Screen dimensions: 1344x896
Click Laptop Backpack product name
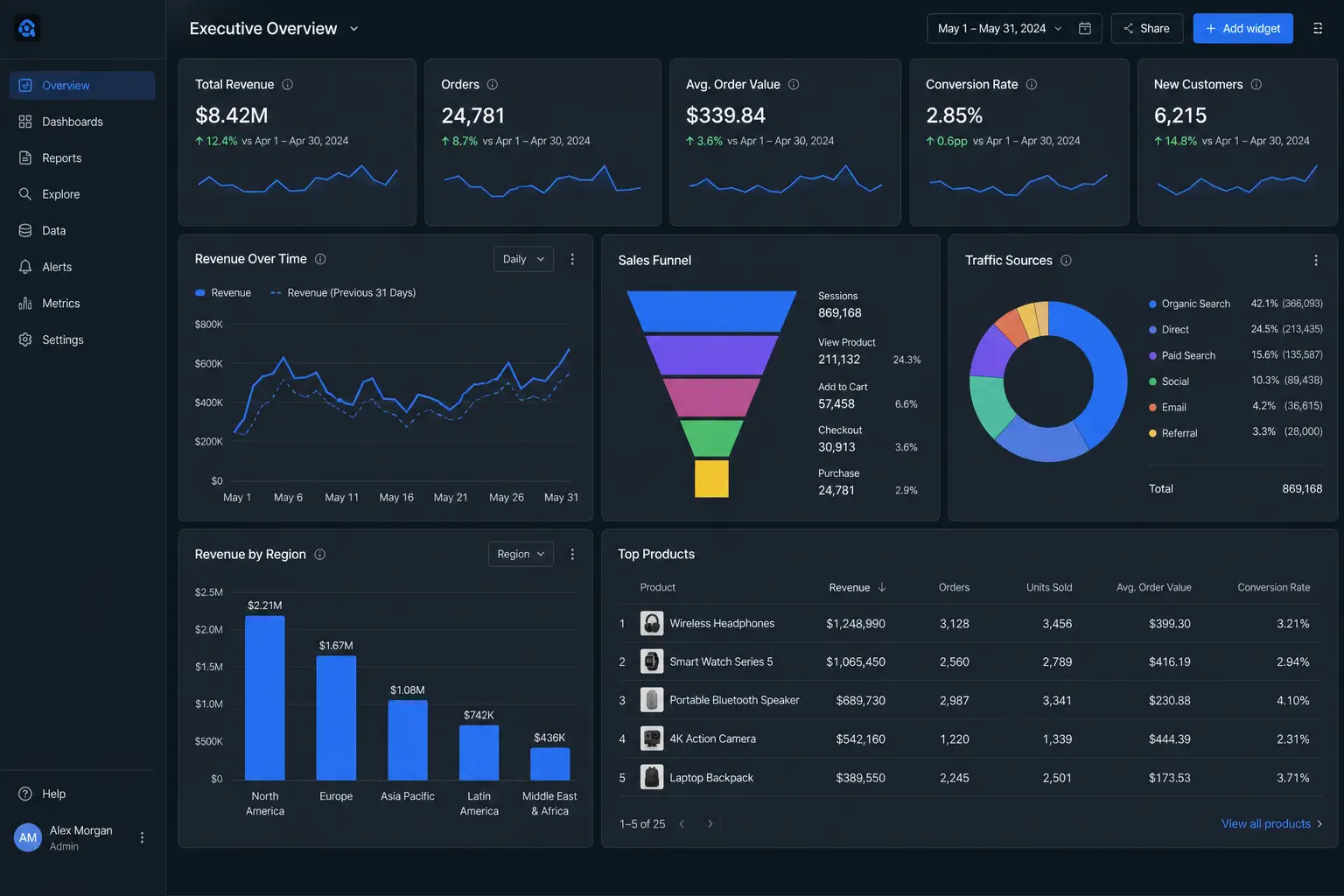point(711,778)
